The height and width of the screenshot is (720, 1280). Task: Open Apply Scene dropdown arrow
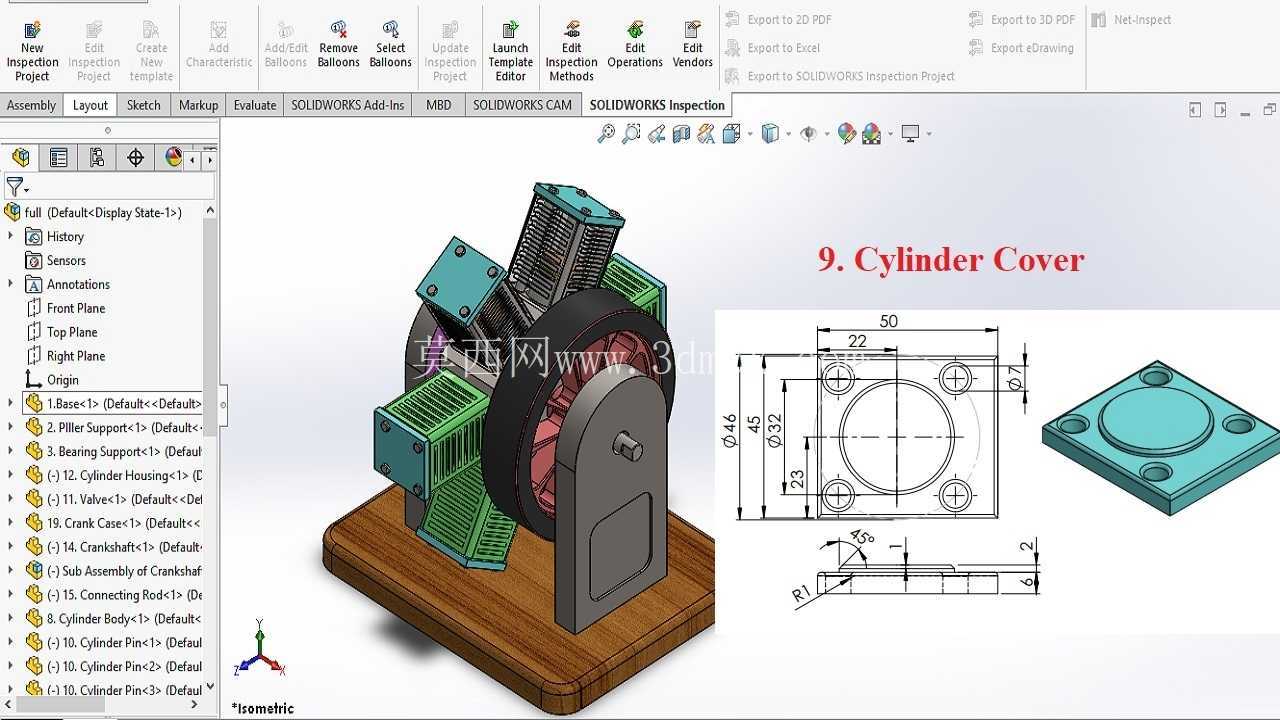tap(890, 134)
